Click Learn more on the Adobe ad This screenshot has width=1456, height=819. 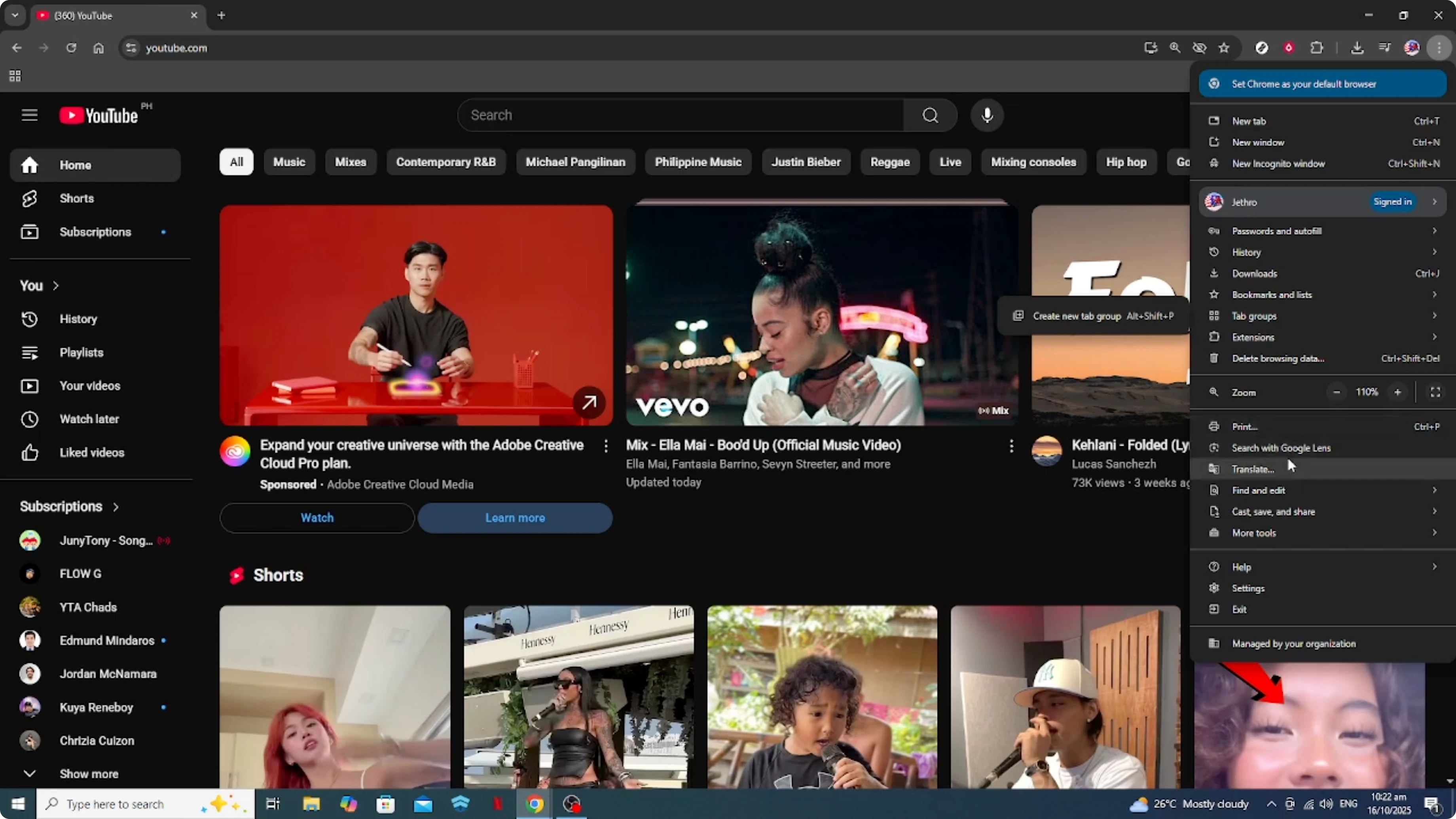[x=515, y=517]
